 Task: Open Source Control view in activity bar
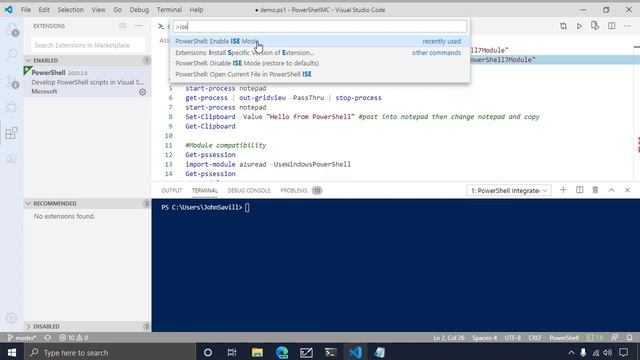pyautogui.click(x=11, y=82)
